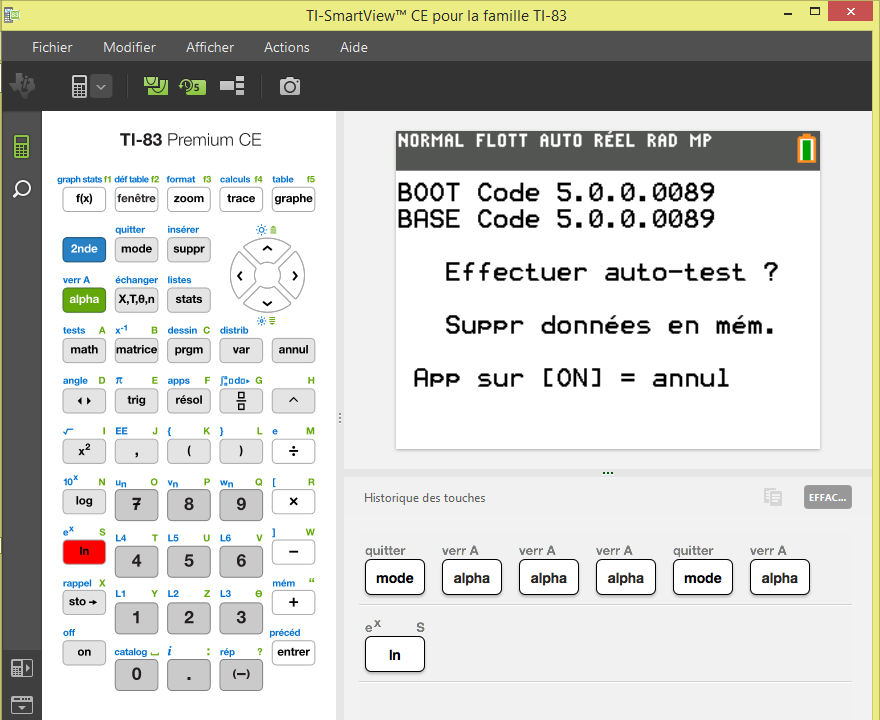Click the panel layout view icon

click(x=232, y=85)
